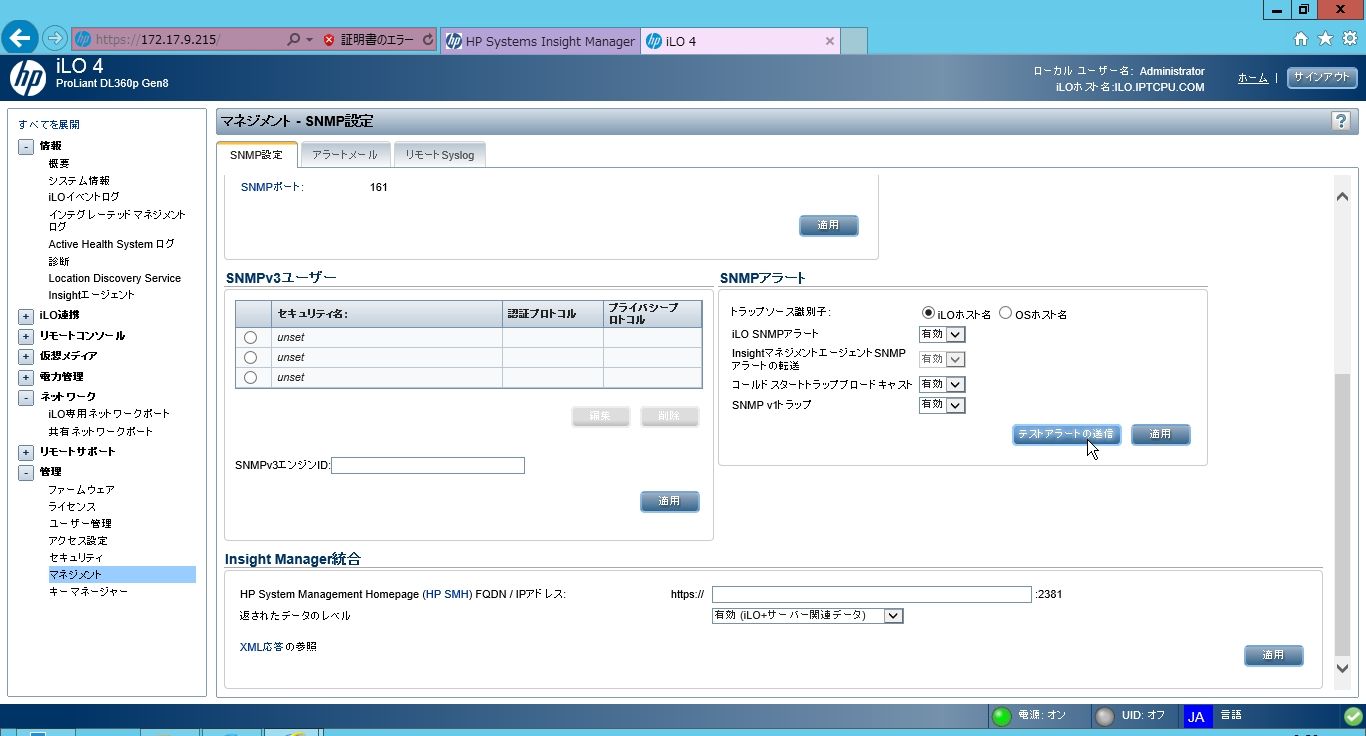Click the green checkmark health status icon
This screenshot has height=736, width=1366.
tap(1353, 716)
